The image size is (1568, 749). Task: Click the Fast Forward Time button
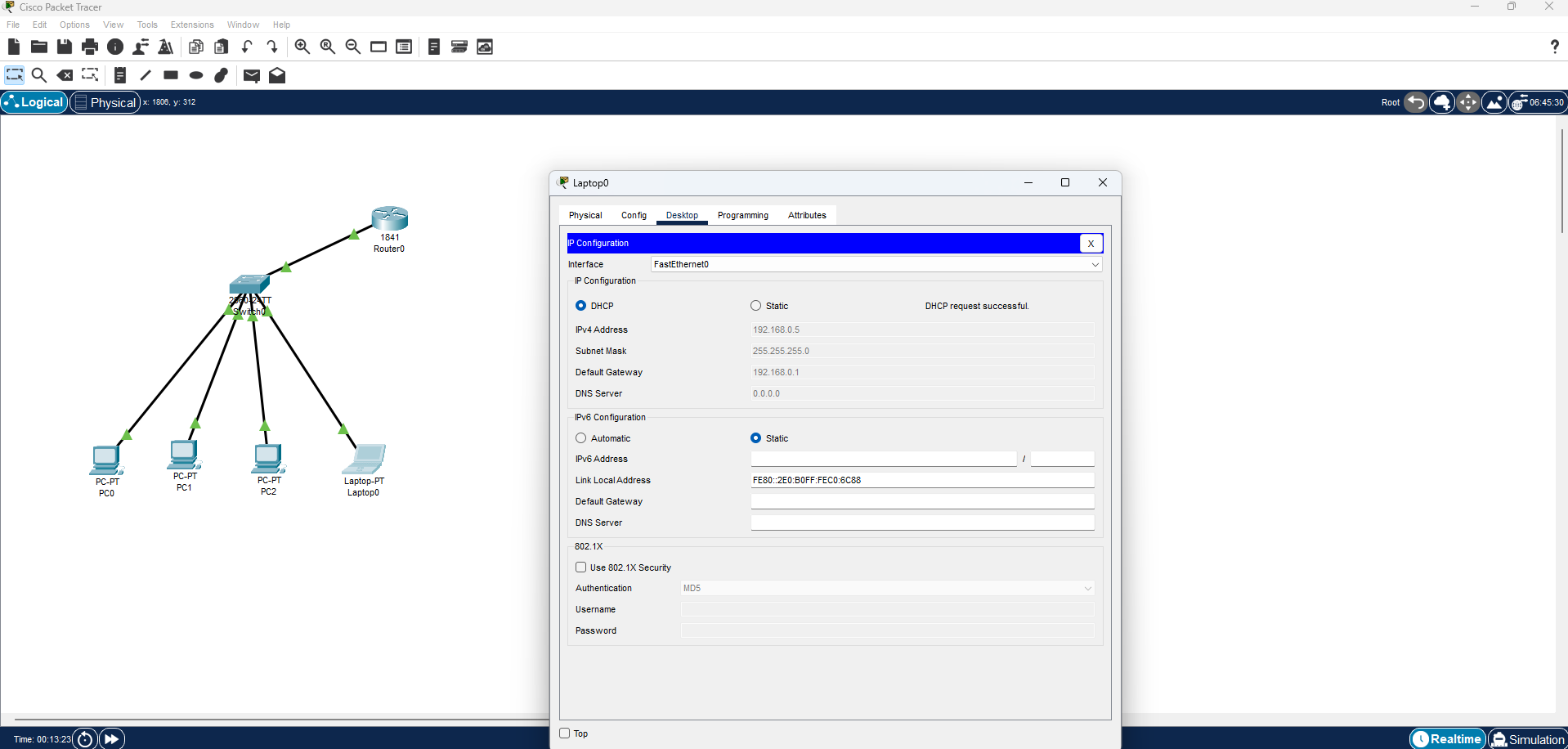(112, 739)
